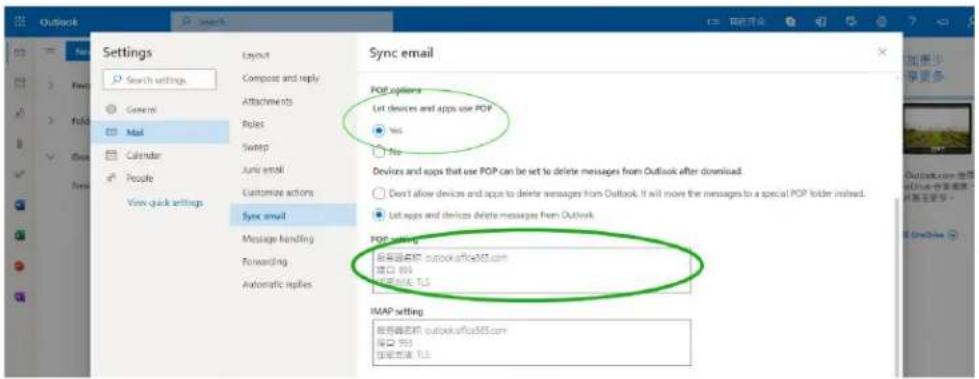Open the Layout mail settings
Image resolution: width=979 pixels, height=379 pixels.
pyautogui.click(x=256, y=55)
